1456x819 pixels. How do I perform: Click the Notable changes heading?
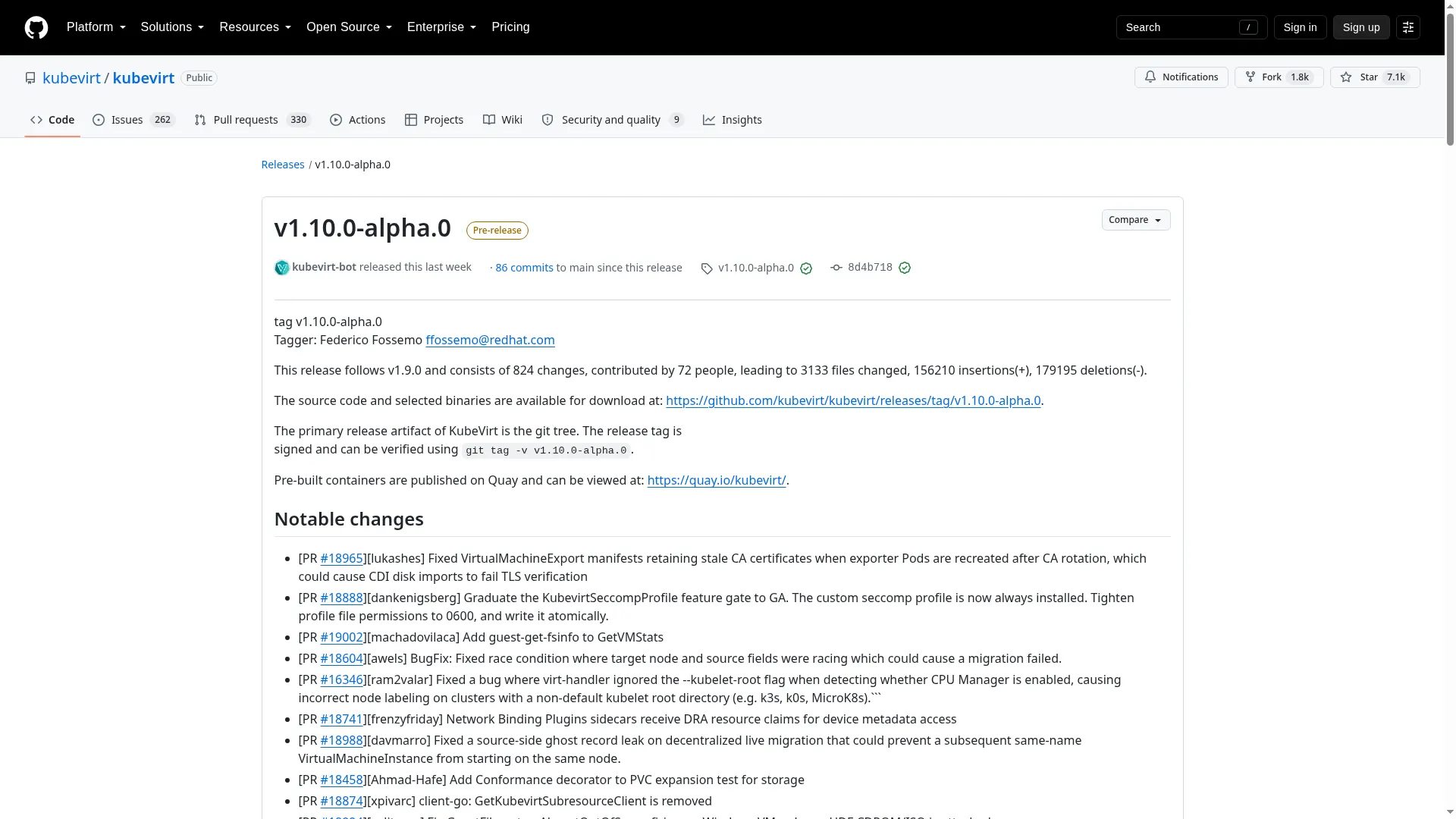[x=349, y=519]
